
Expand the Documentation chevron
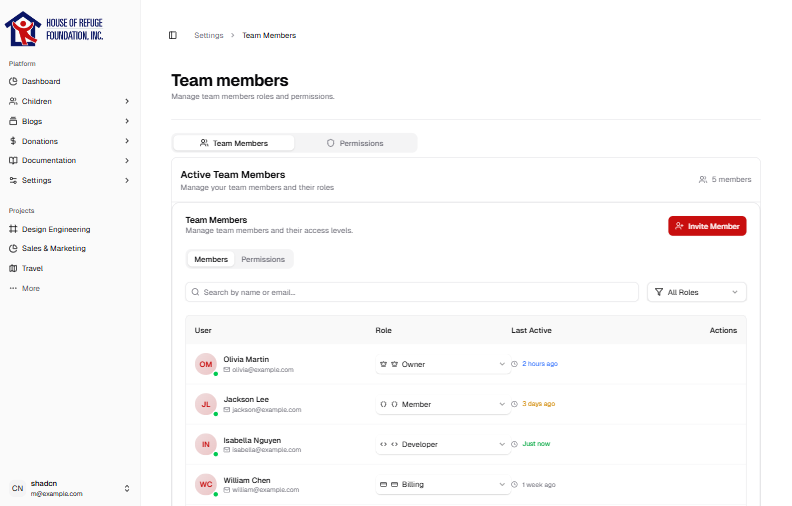(127, 161)
